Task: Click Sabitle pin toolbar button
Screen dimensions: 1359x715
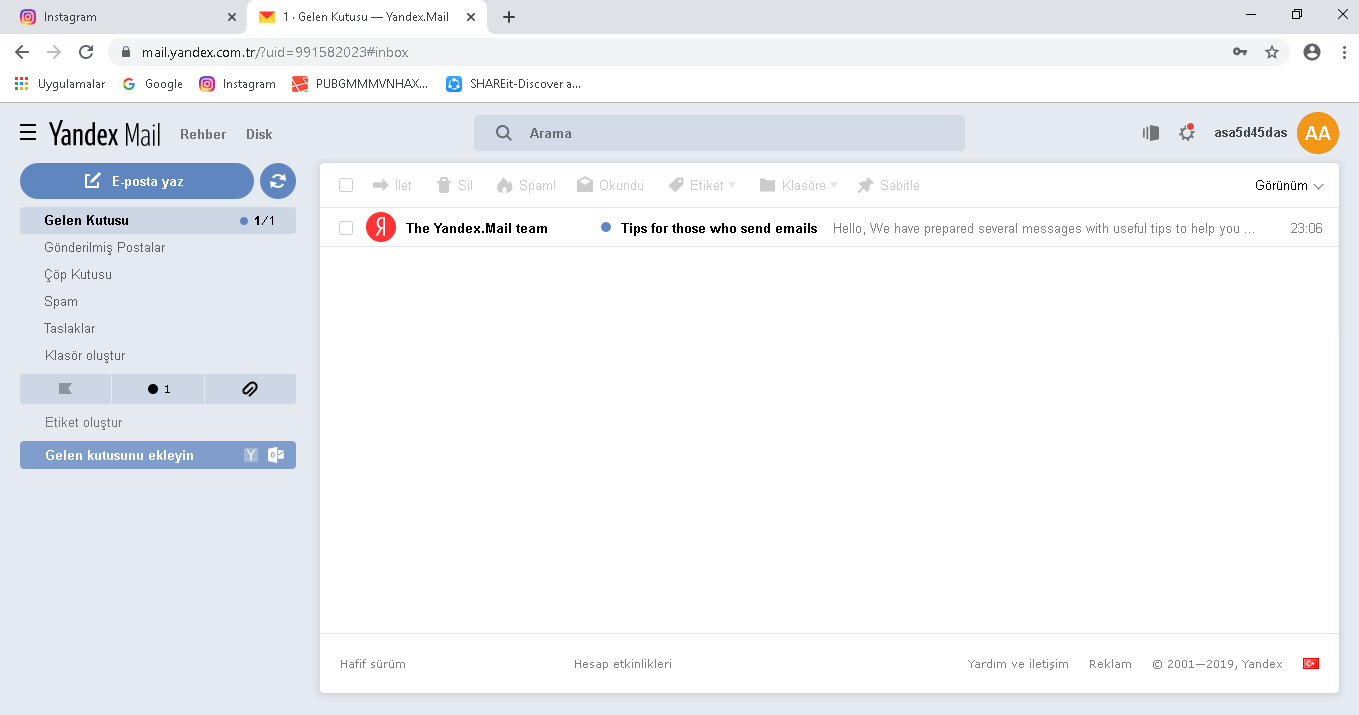Action: click(x=888, y=185)
